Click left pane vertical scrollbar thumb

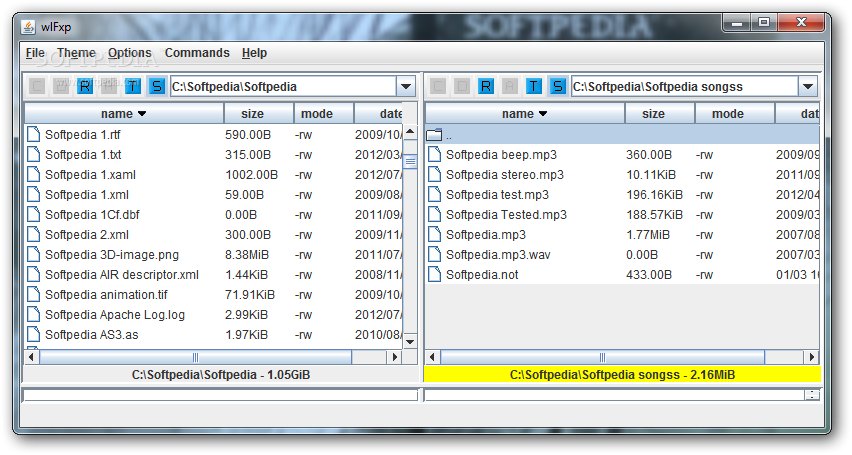tap(410, 161)
